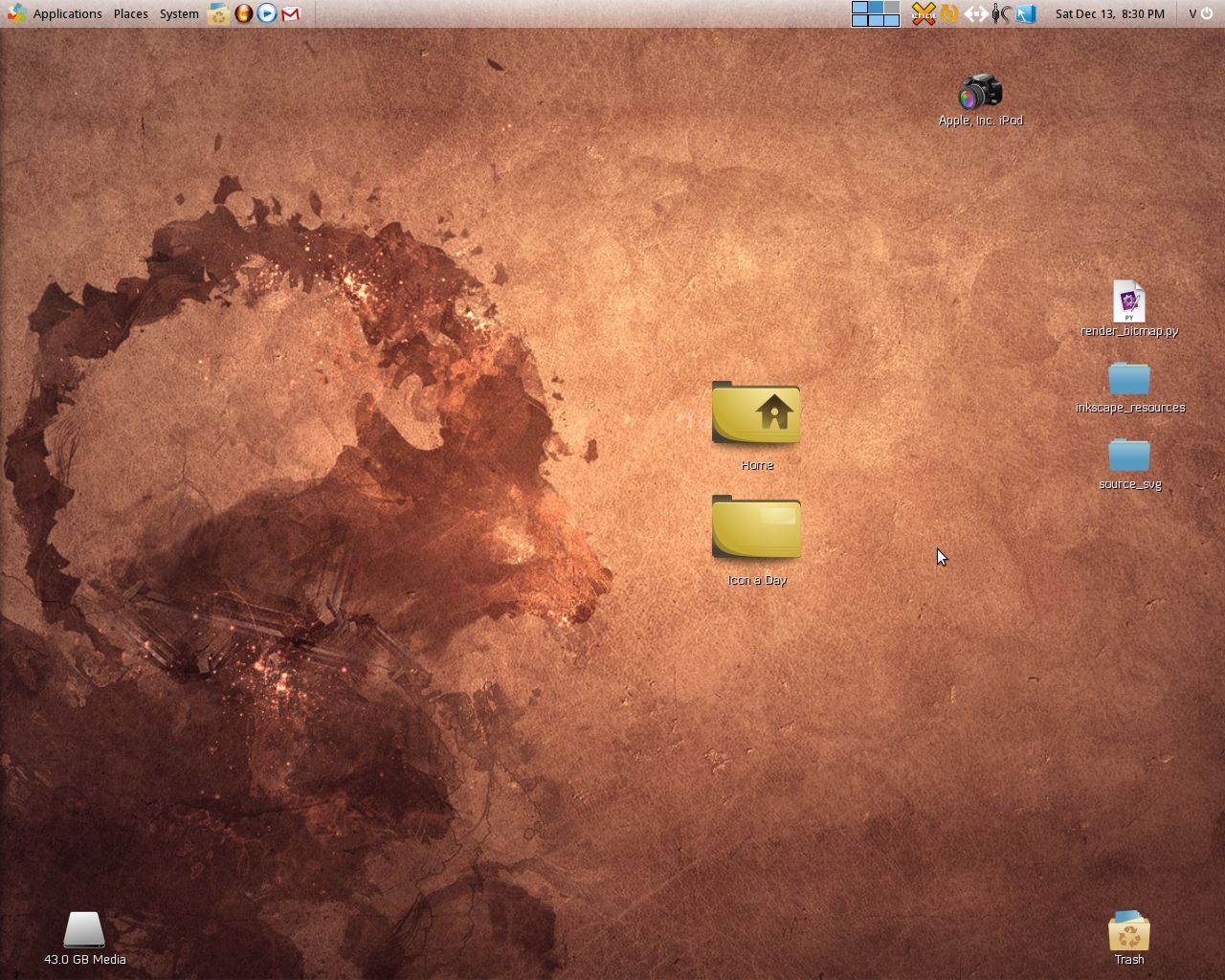
Task: Select the Apple, Inc. iPod camera icon
Action: click(x=980, y=93)
